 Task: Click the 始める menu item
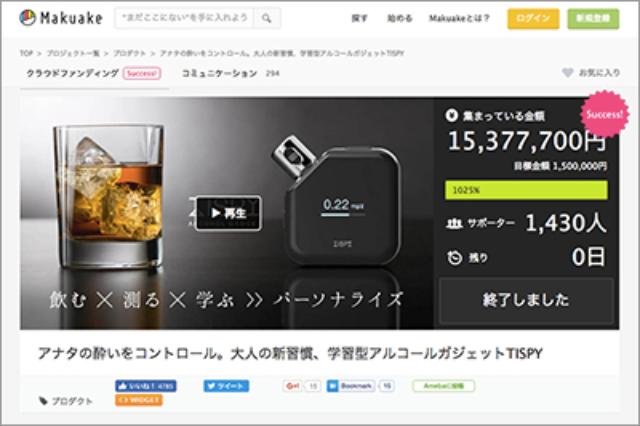tap(400, 18)
